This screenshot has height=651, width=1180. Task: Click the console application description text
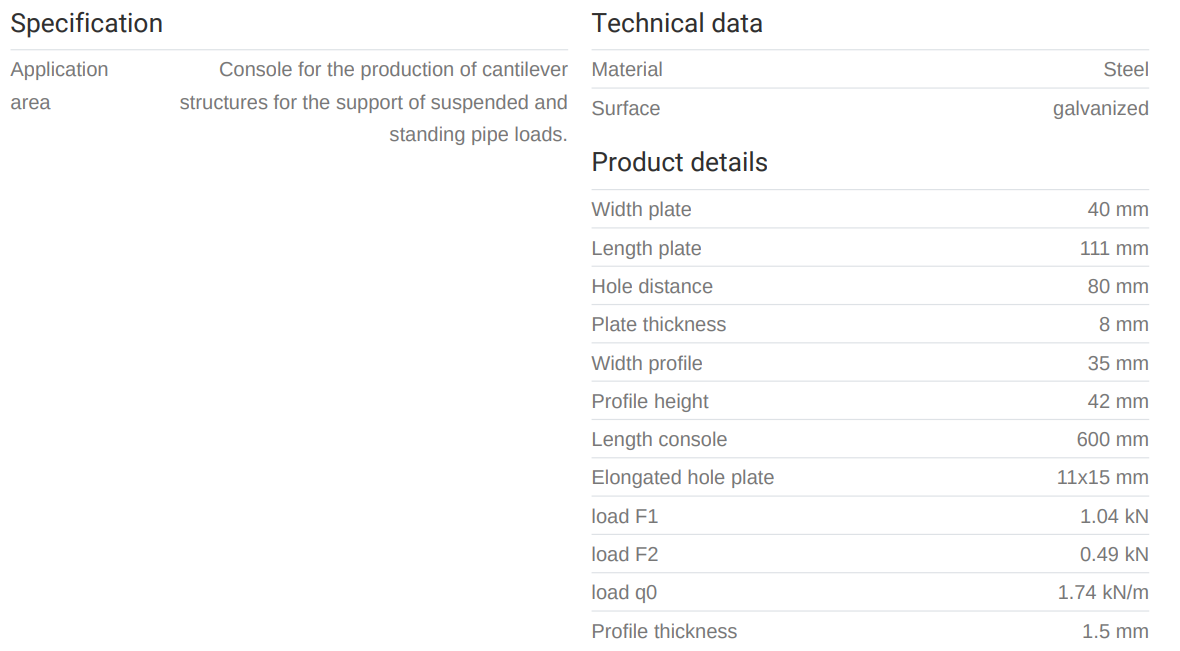tap(373, 102)
